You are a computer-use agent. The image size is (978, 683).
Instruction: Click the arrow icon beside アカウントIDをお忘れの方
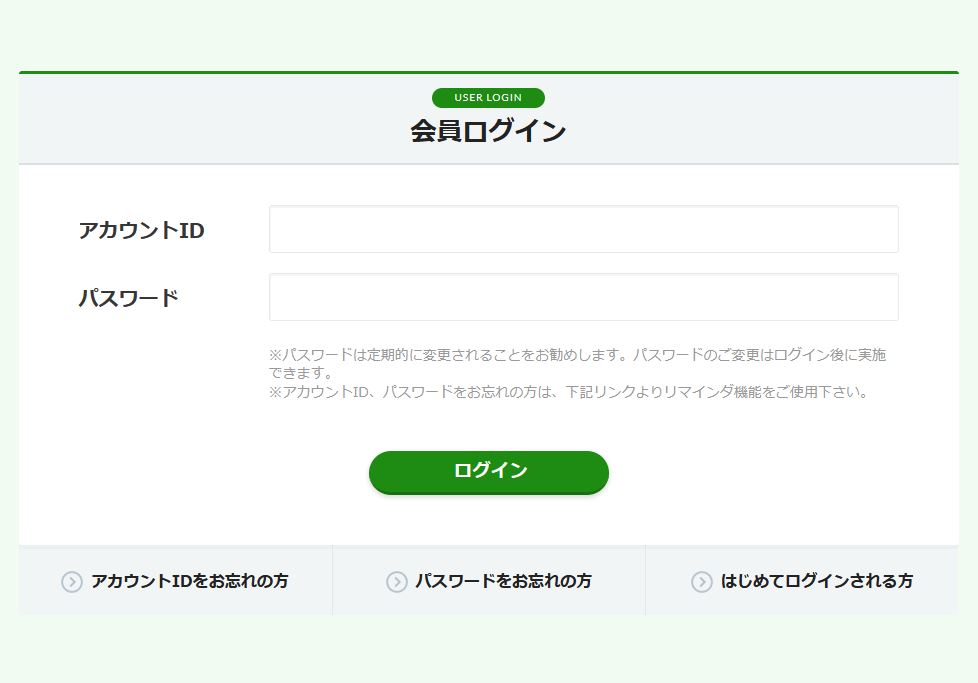point(72,582)
